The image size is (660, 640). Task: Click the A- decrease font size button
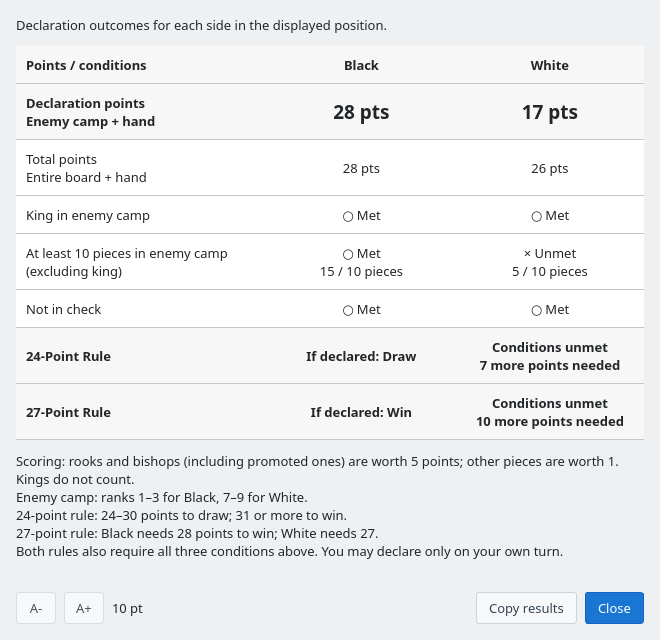coord(36,608)
